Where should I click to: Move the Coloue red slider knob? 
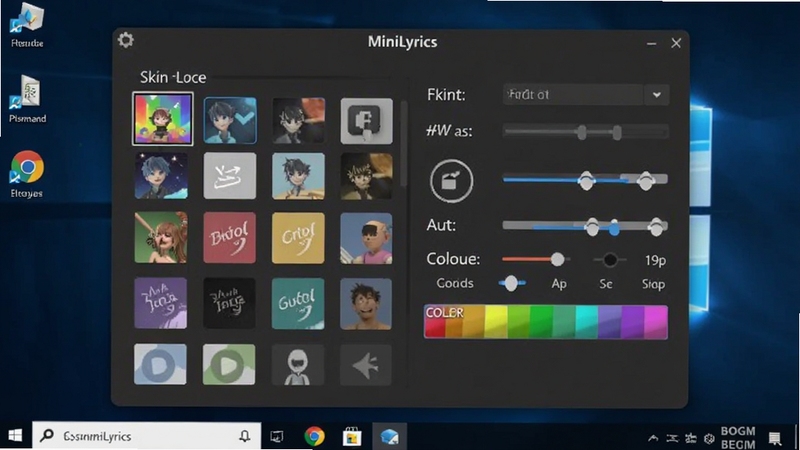(x=558, y=260)
